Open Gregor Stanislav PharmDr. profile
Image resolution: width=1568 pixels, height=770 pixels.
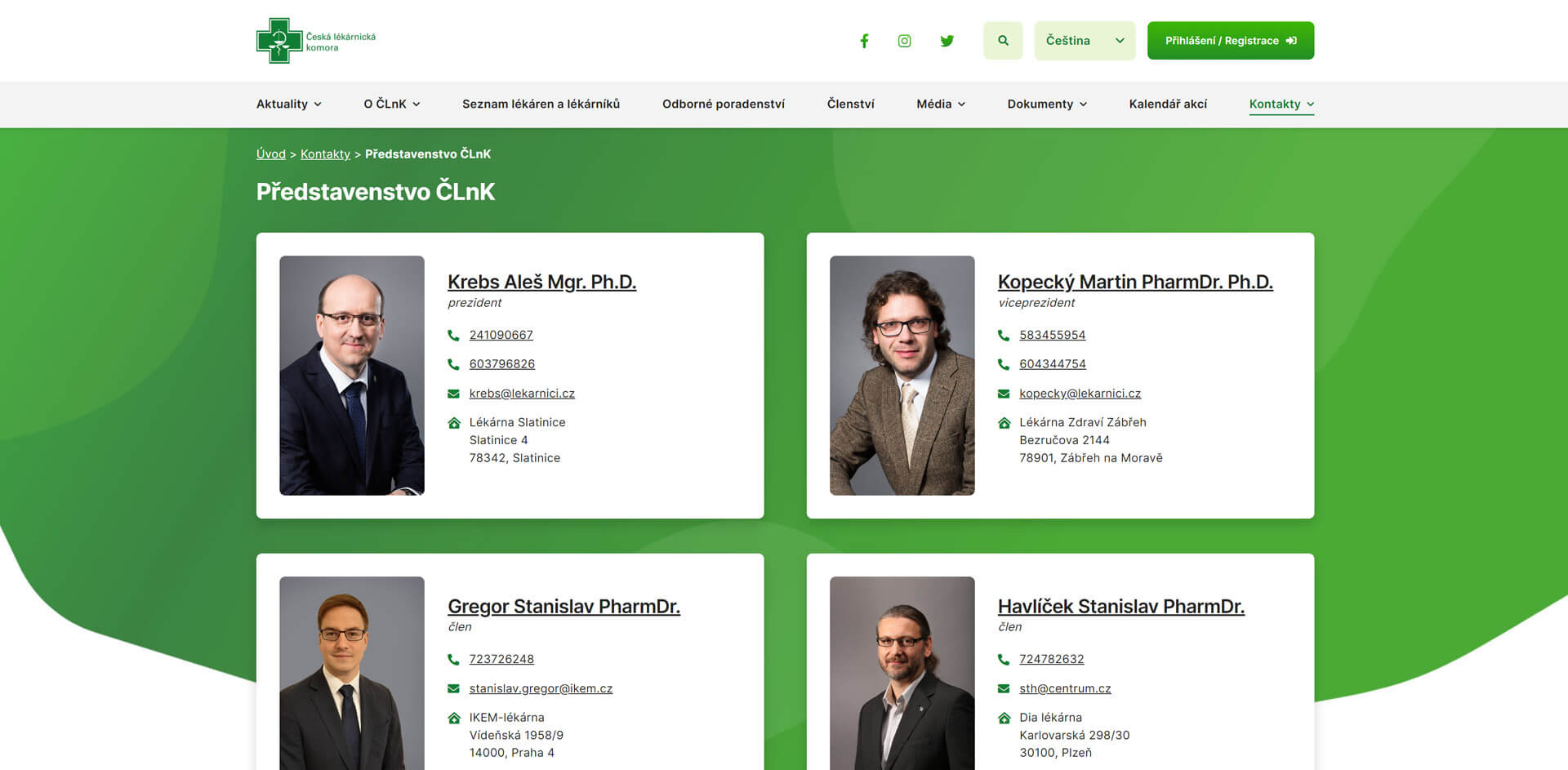pos(563,606)
